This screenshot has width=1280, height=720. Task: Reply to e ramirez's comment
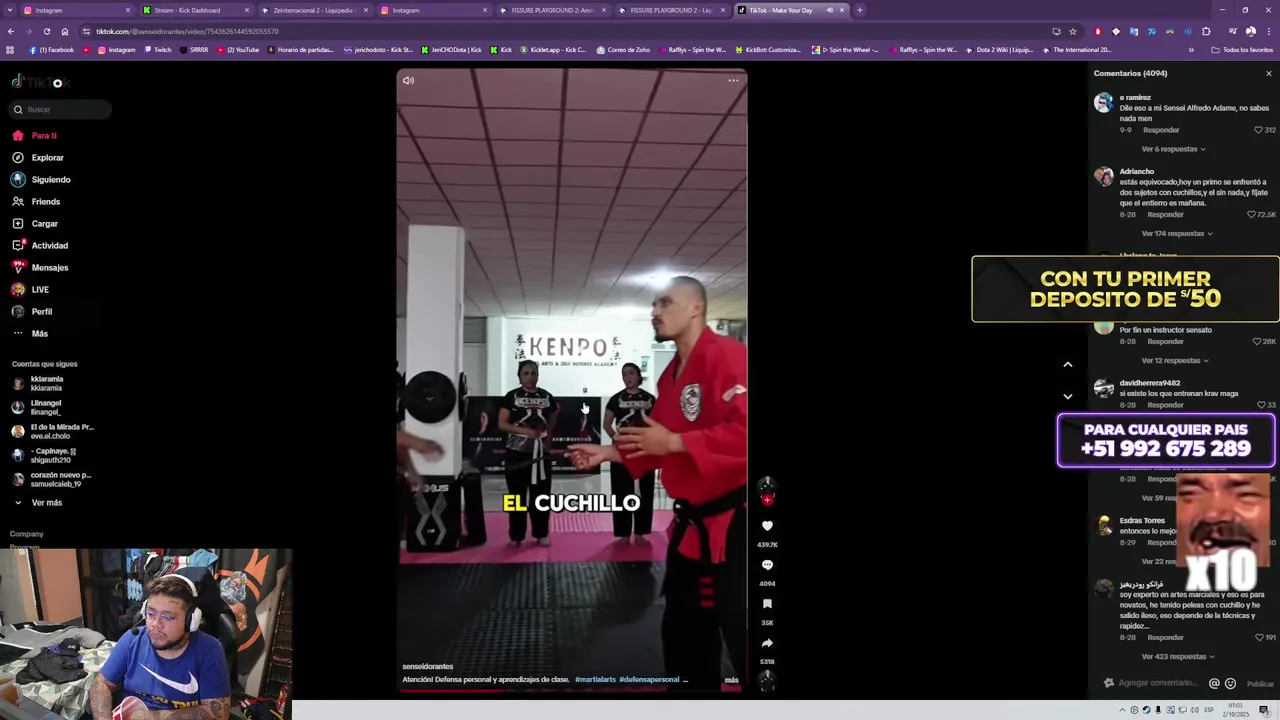click(x=1161, y=130)
